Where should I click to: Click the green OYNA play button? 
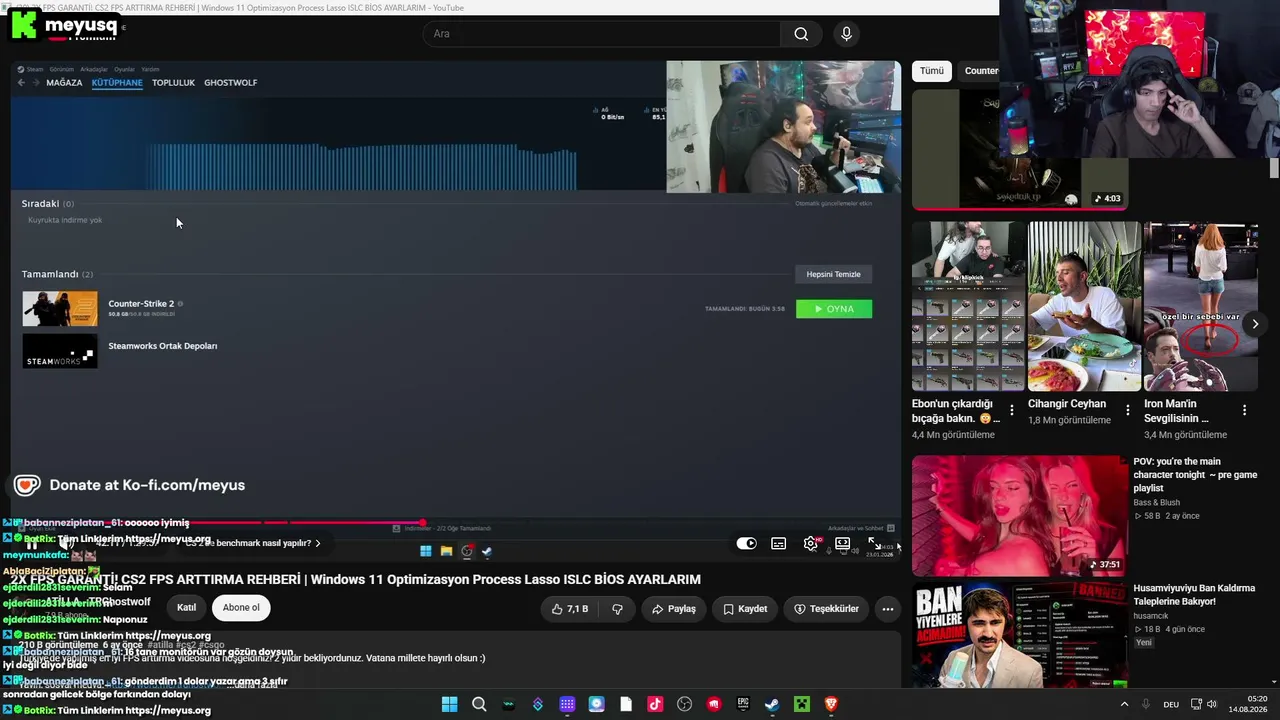(x=834, y=309)
